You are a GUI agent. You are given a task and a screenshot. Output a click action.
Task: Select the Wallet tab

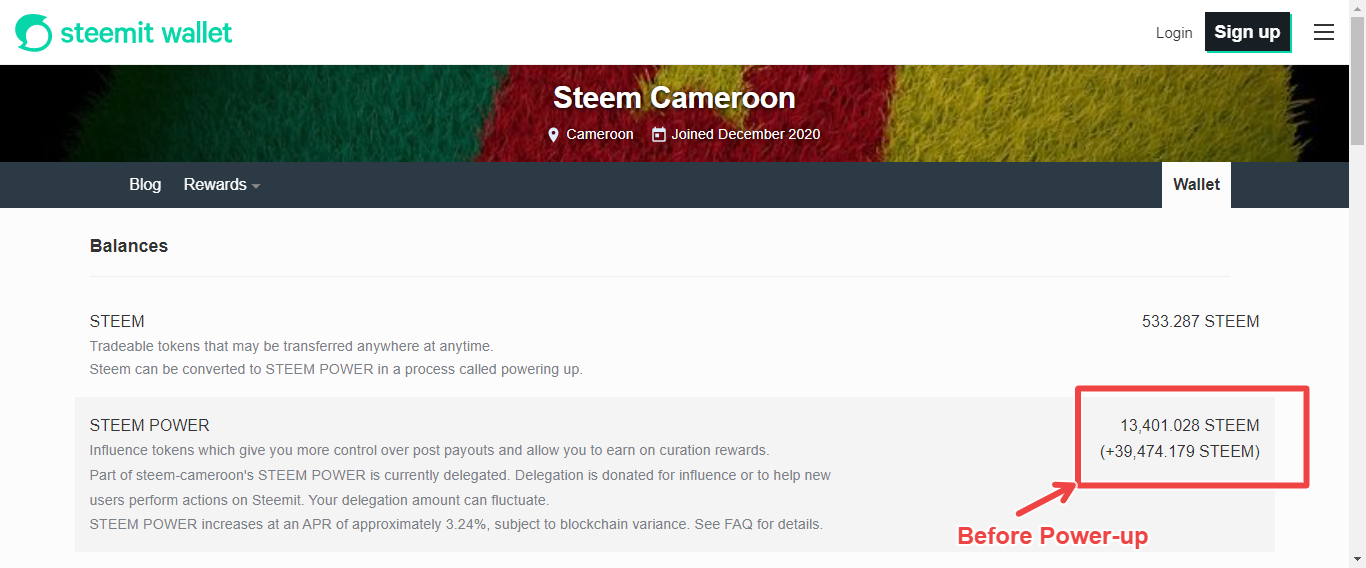pyautogui.click(x=1196, y=185)
